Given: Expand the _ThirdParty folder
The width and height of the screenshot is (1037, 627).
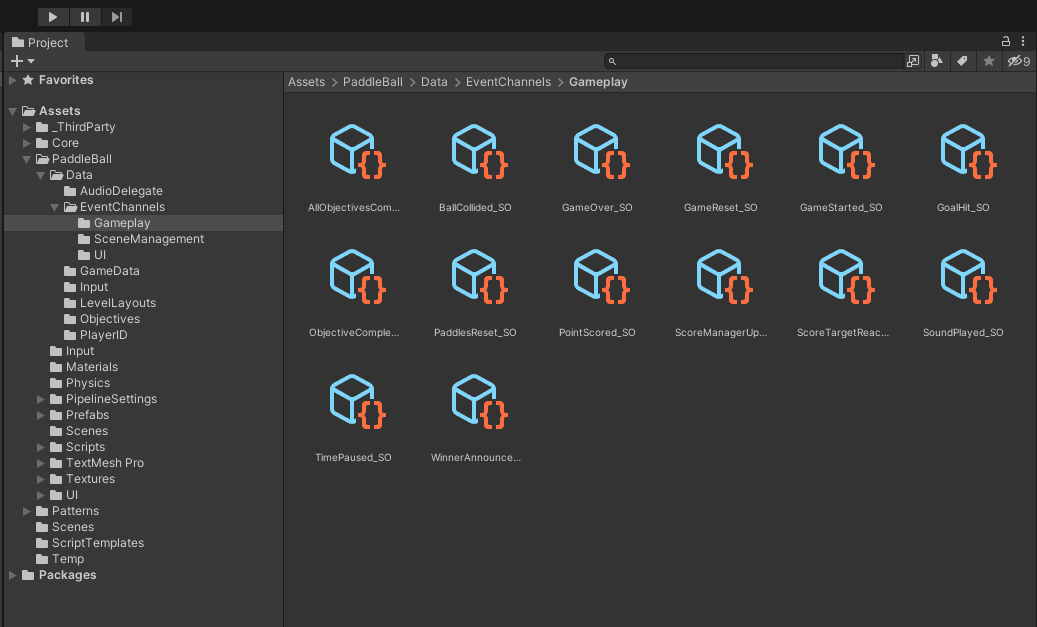Looking at the screenshot, I should pos(27,127).
